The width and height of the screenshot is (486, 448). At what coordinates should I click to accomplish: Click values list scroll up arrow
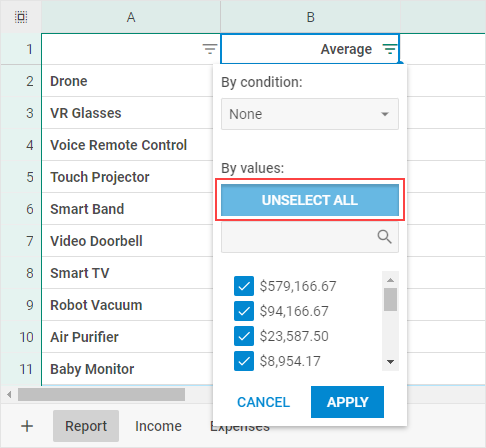pyautogui.click(x=390, y=280)
